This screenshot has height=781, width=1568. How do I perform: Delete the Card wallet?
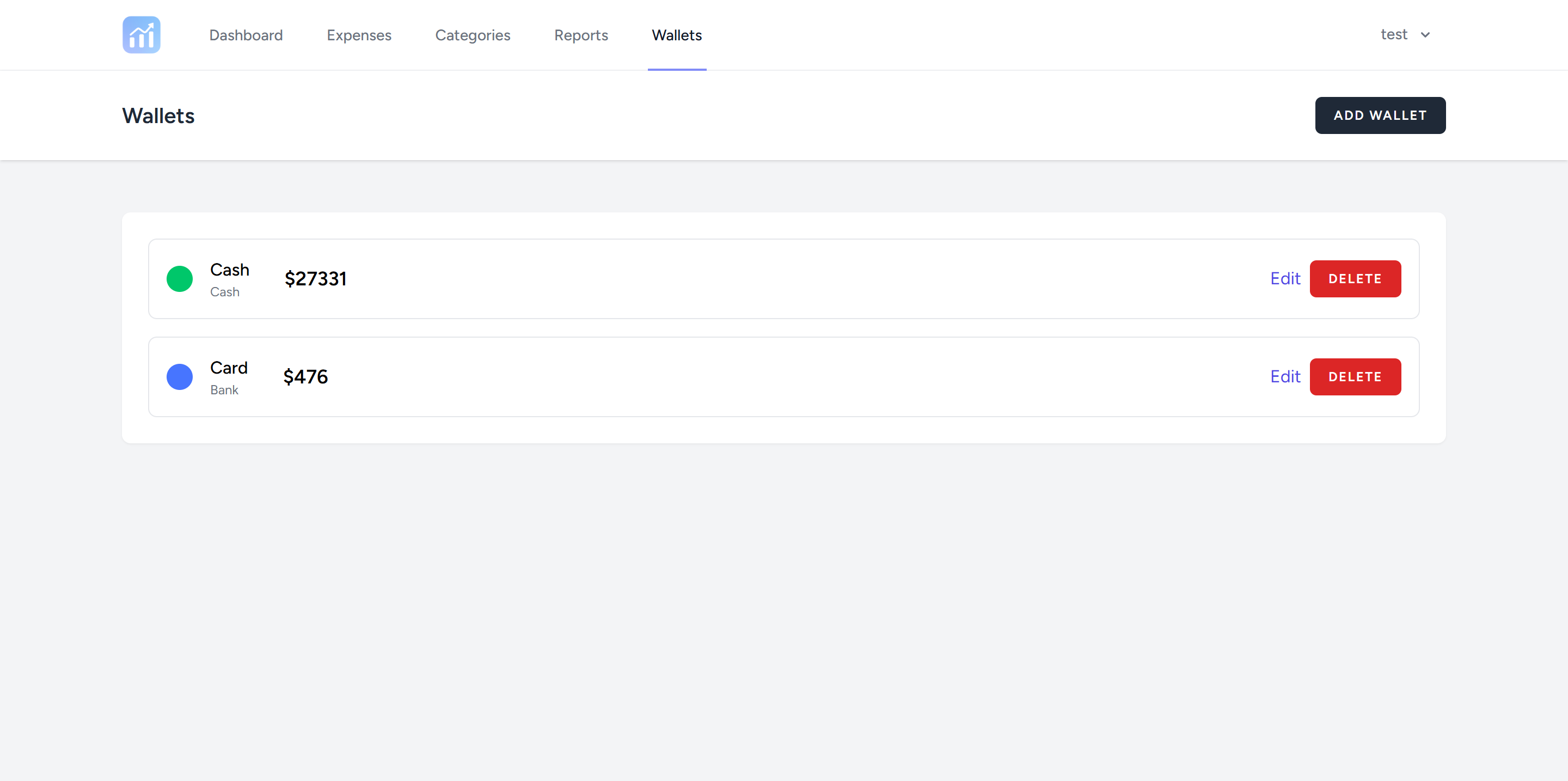point(1355,377)
